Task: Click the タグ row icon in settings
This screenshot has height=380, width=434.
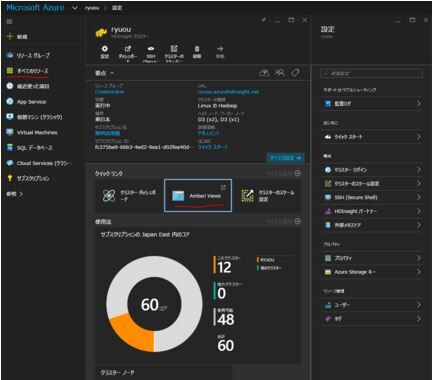Action: pos(328,319)
